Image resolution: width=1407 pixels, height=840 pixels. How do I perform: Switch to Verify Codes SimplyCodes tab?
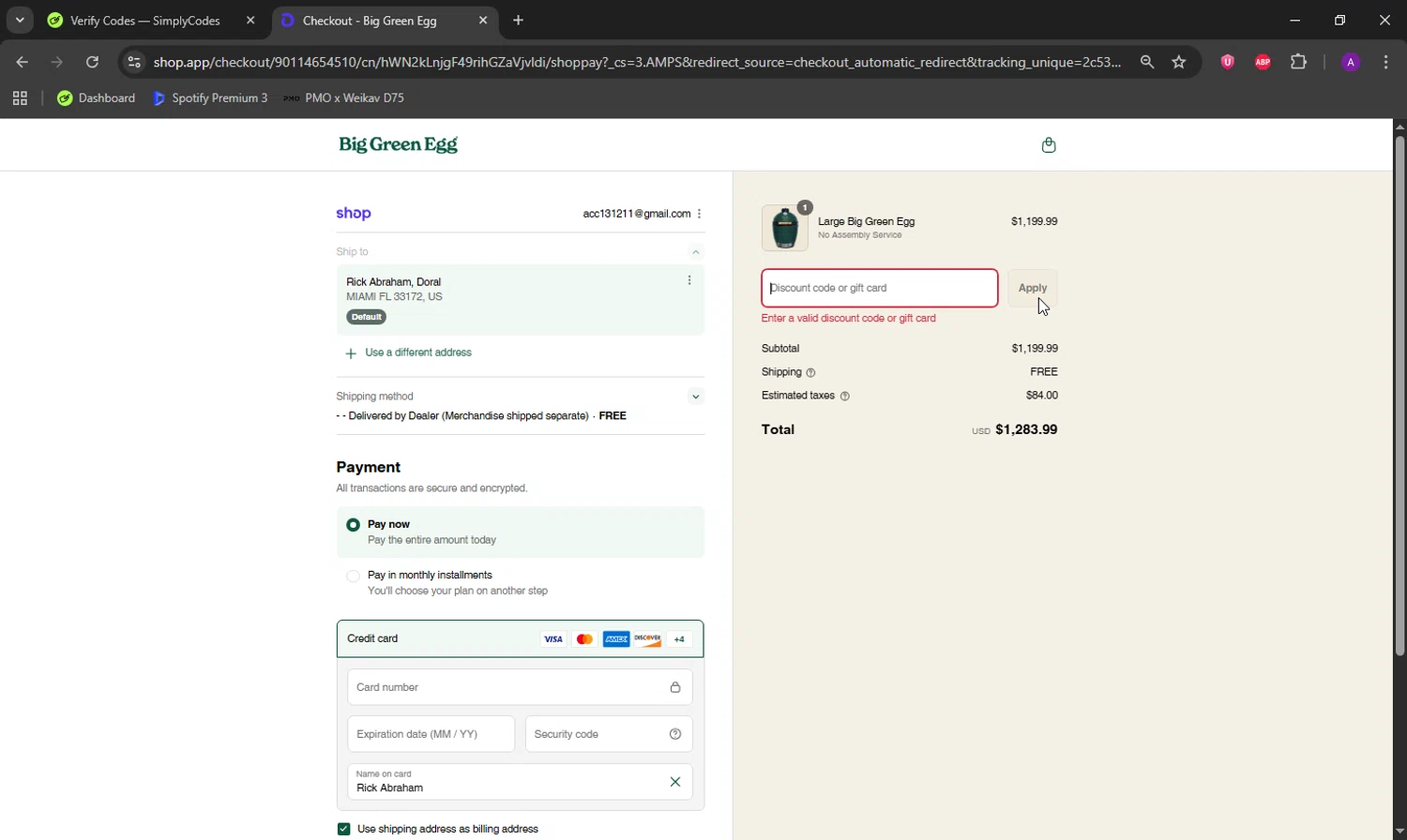pyautogui.click(x=145, y=21)
